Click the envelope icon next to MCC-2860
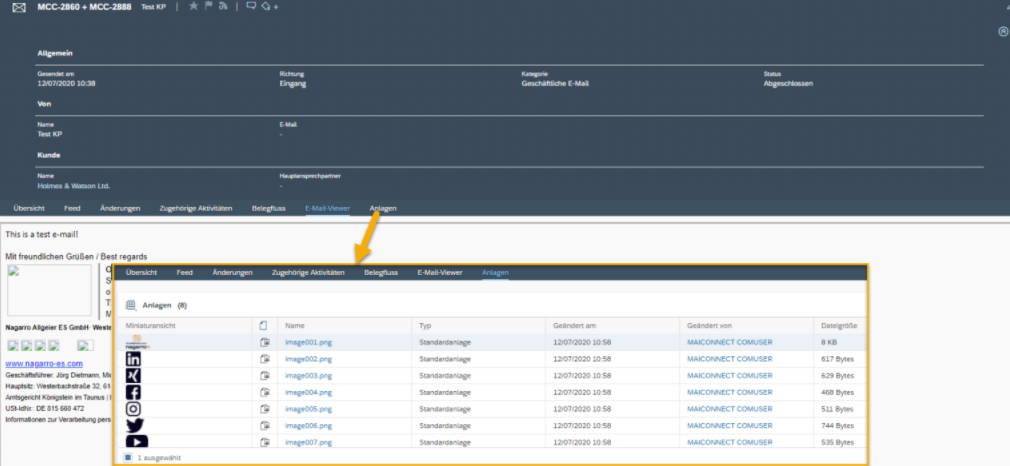Viewport: 1010px width, 466px height. (x=18, y=8)
